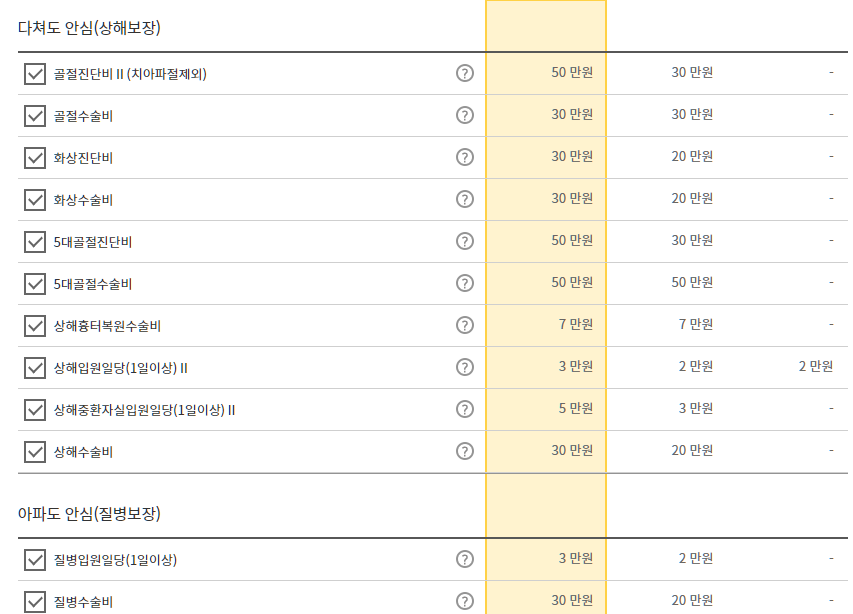Open help for 상해중환자실입원일당

pyautogui.click(x=465, y=409)
